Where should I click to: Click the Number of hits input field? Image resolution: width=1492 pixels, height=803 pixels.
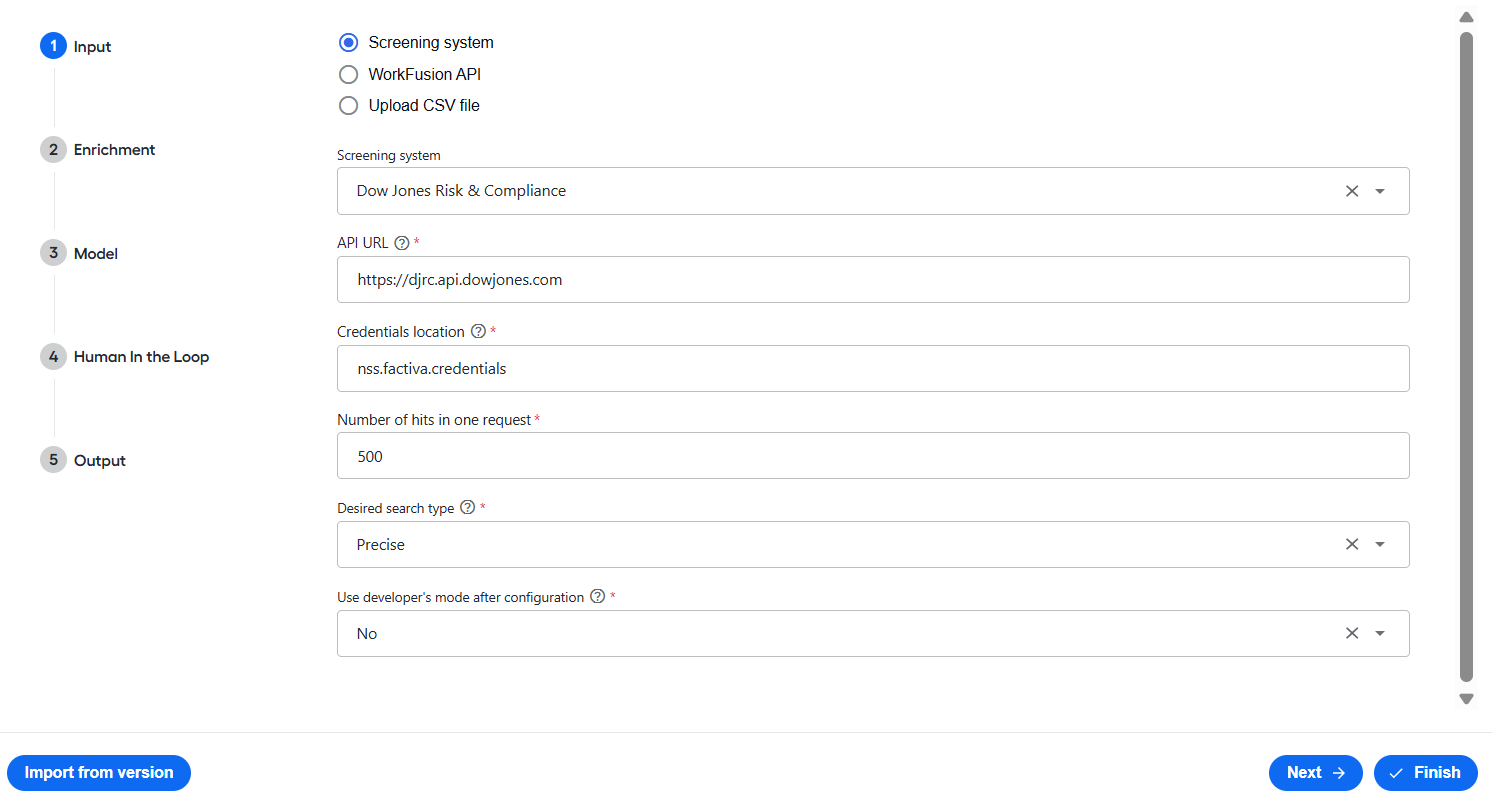pos(873,456)
